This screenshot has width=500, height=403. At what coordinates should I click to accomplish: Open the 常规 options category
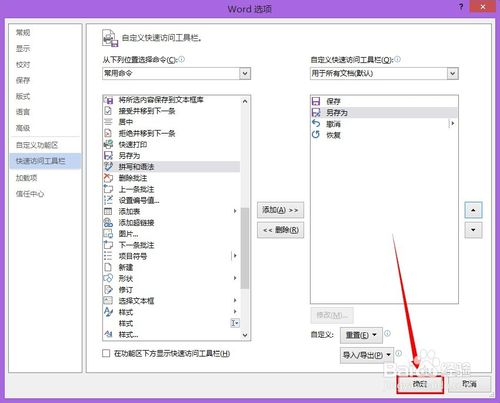(x=23, y=32)
